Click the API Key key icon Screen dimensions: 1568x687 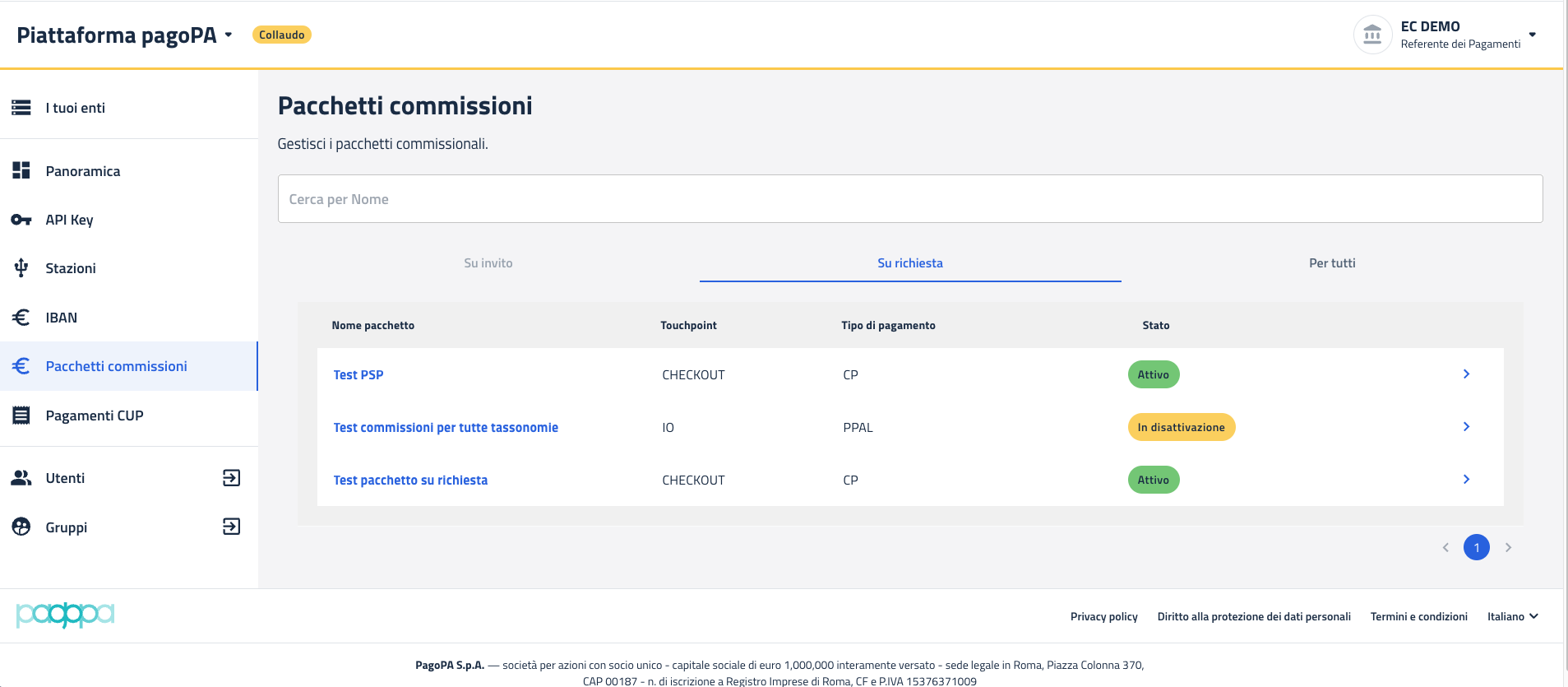21,220
